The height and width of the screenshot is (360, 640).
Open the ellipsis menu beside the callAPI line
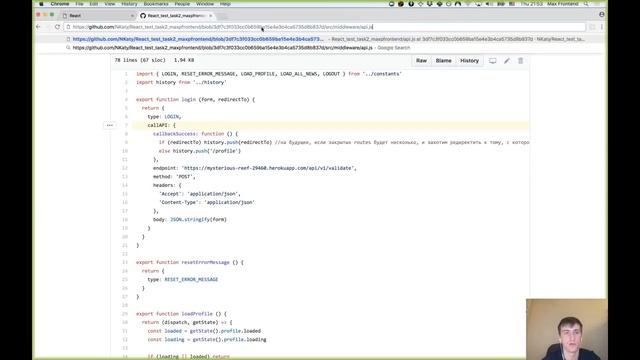109,125
